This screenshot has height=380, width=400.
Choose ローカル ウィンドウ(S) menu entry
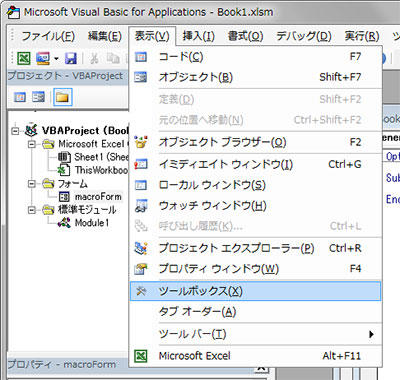pos(255,185)
